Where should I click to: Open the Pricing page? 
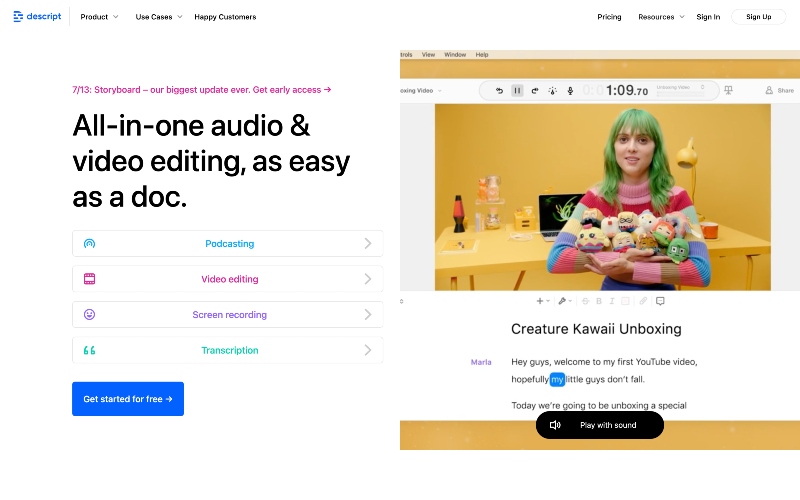[609, 17]
